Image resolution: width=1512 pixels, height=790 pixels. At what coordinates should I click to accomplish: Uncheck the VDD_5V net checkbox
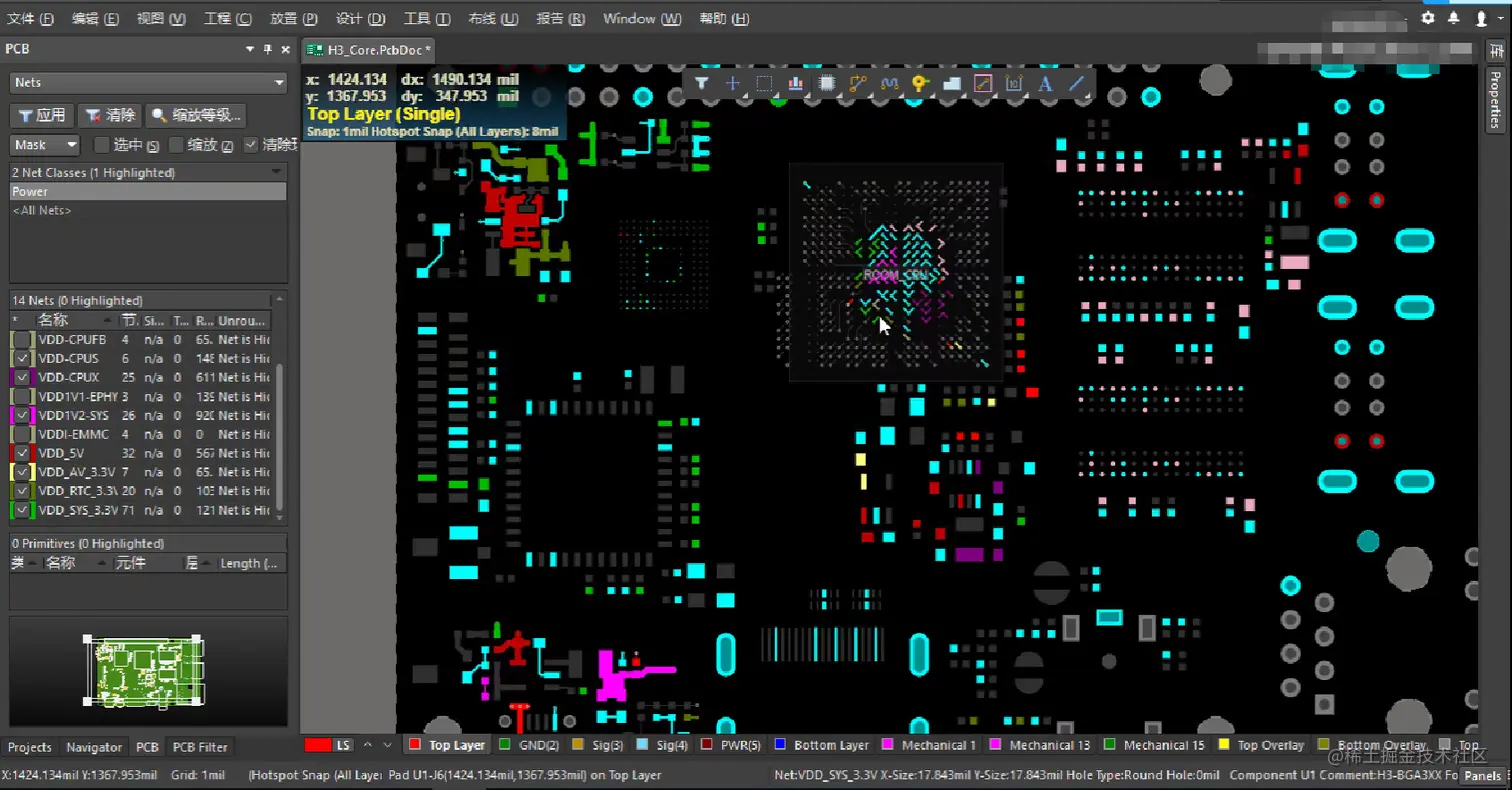(23, 453)
